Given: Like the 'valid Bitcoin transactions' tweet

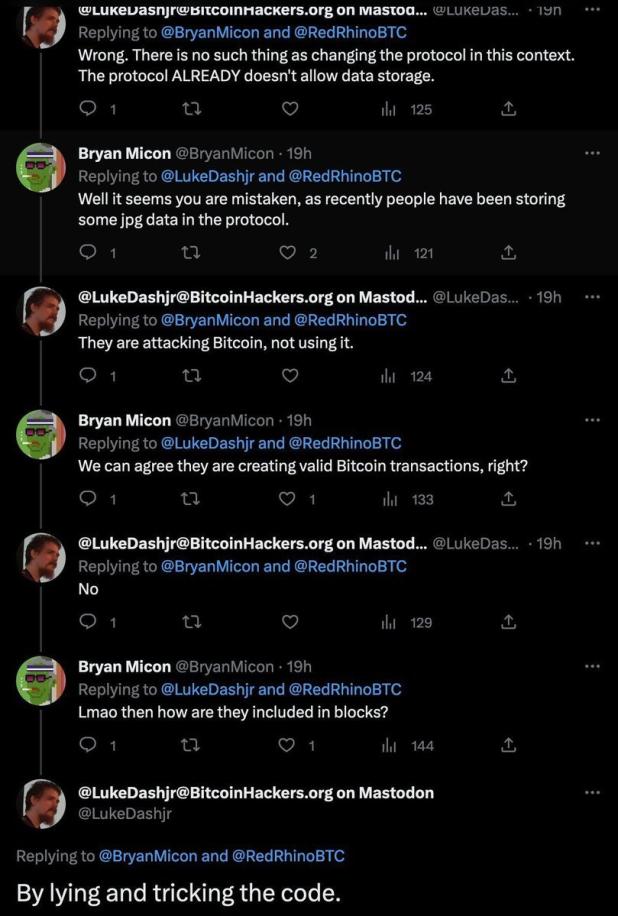Looking at the screenshot, I should [x=289, y=499].
